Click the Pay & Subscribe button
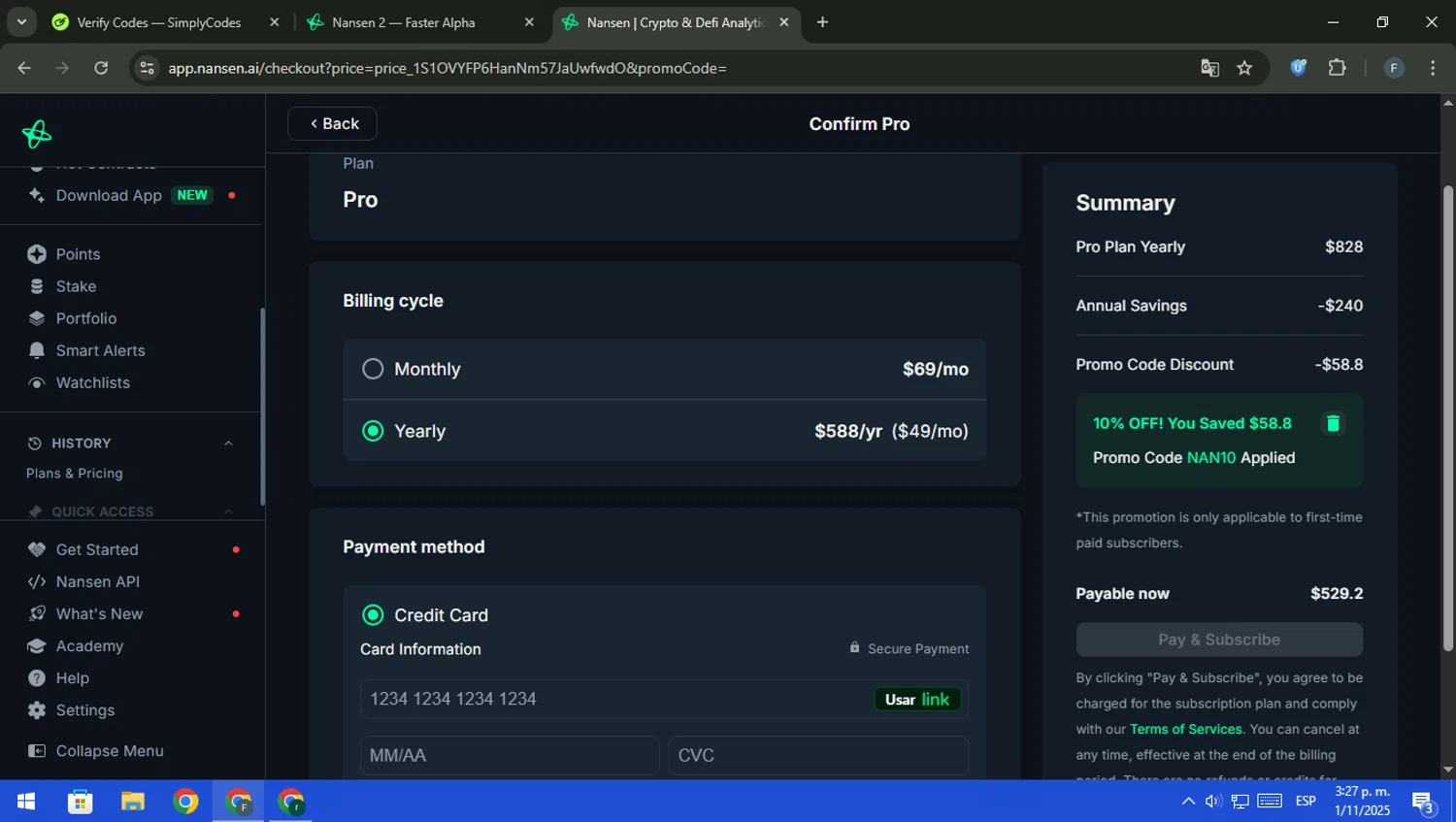This screenshot has width=1456, height=822. [1219, 640]
